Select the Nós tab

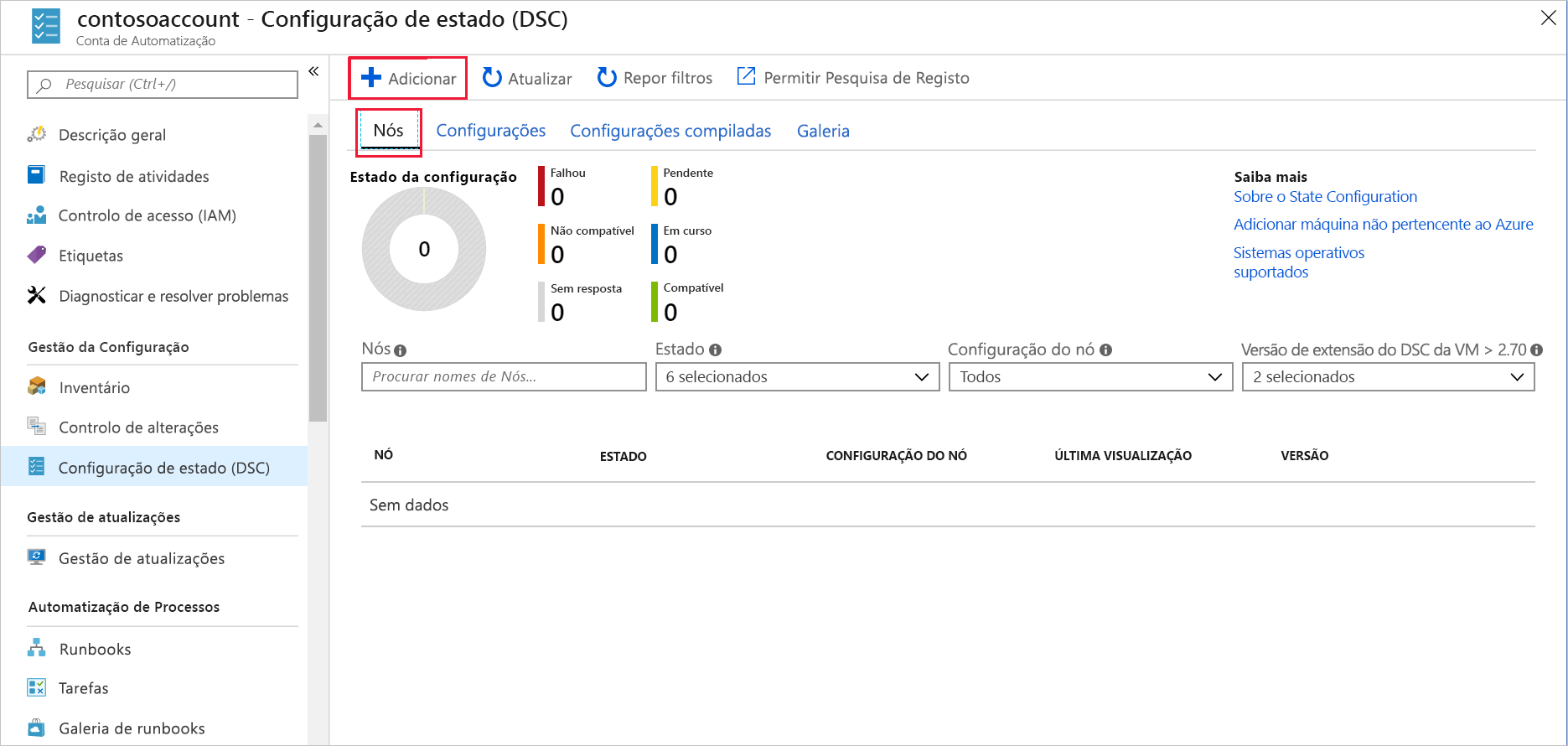tap(388, 131)
